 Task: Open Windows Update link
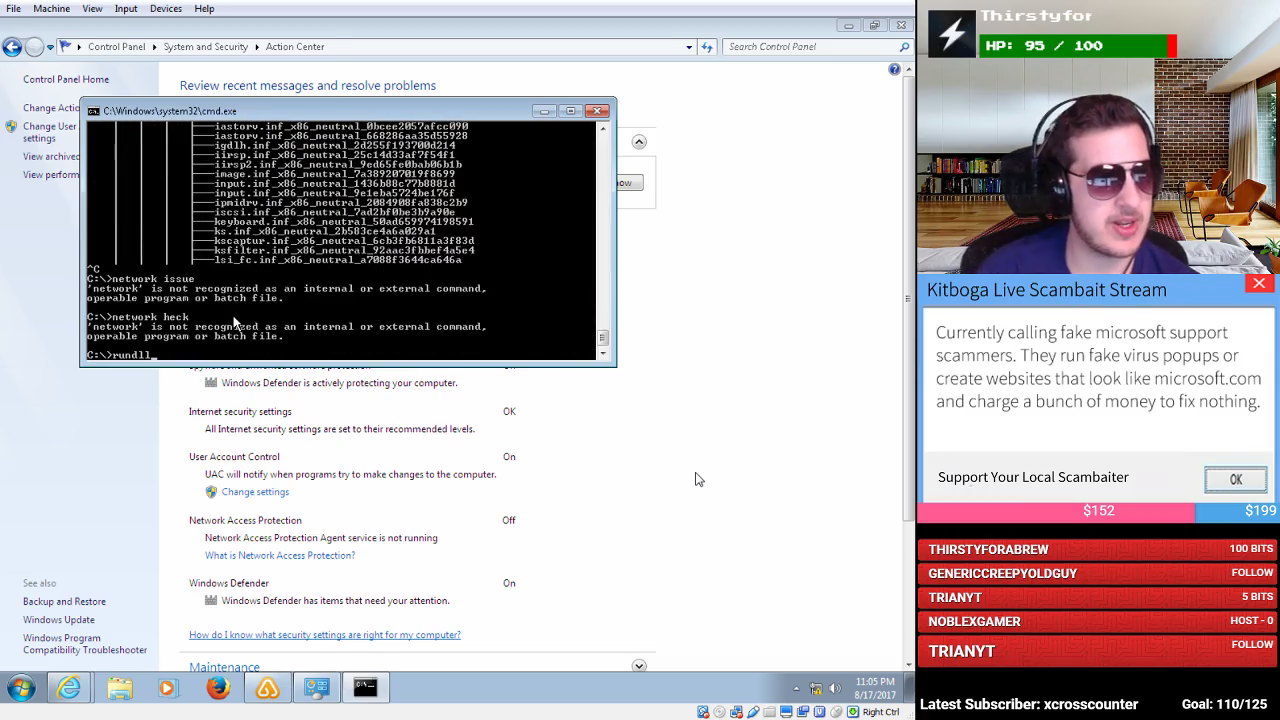click(x=59, y=620)
